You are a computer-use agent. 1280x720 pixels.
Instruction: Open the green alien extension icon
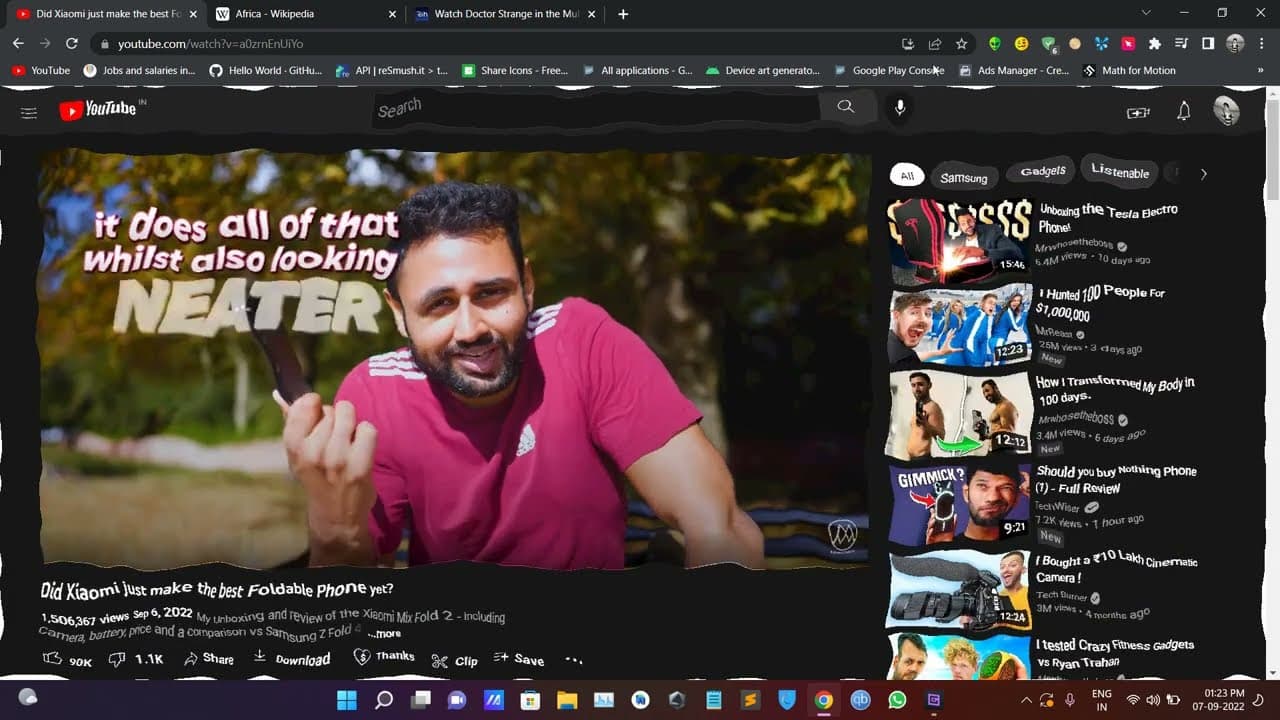coord(994,44)
